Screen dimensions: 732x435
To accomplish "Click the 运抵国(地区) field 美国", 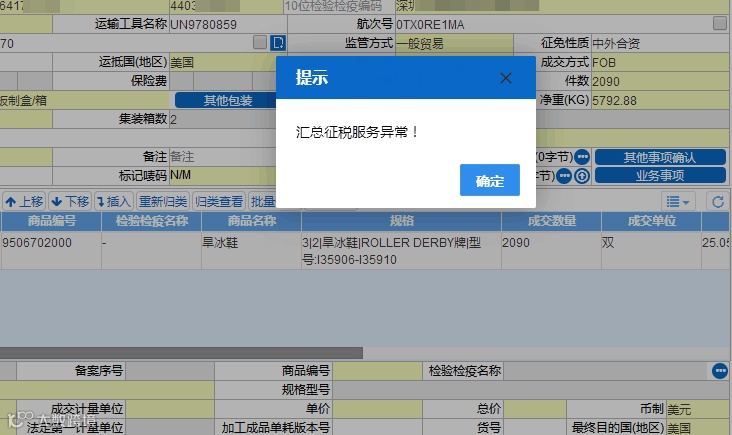I will pyautogui.click(x=222, y=62).
